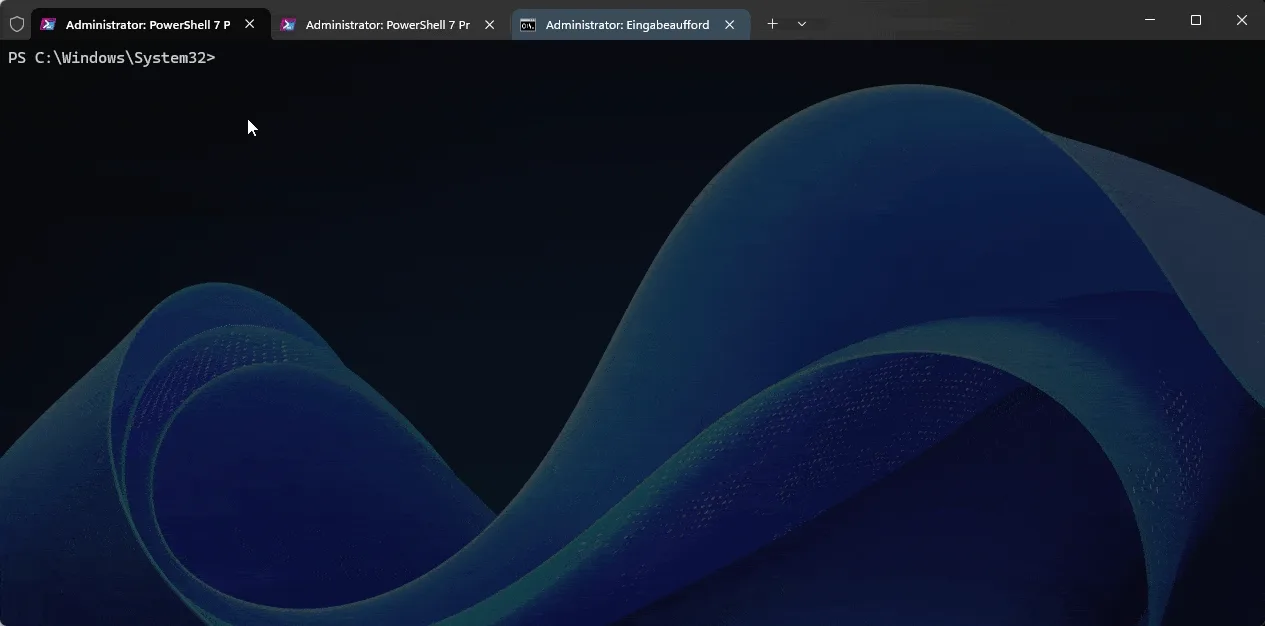1265x626 pixels.
Task: Click the PowerShell icon on the first tab
Action: coord(48,23)
